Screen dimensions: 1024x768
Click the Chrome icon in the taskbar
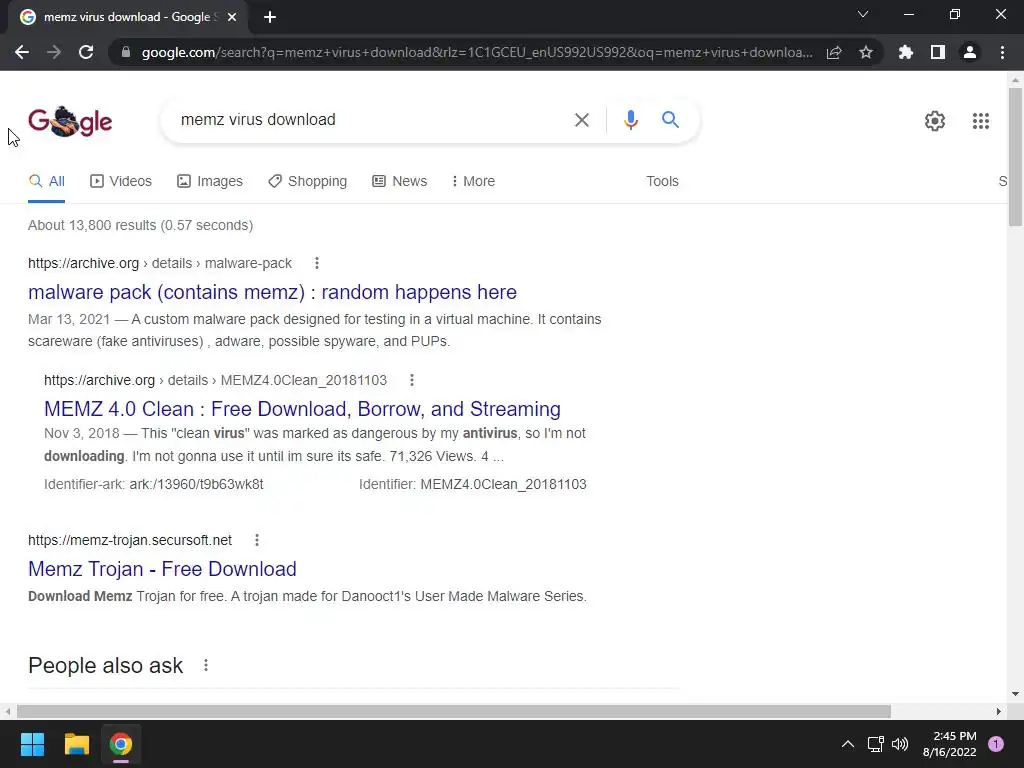point(121,744)
